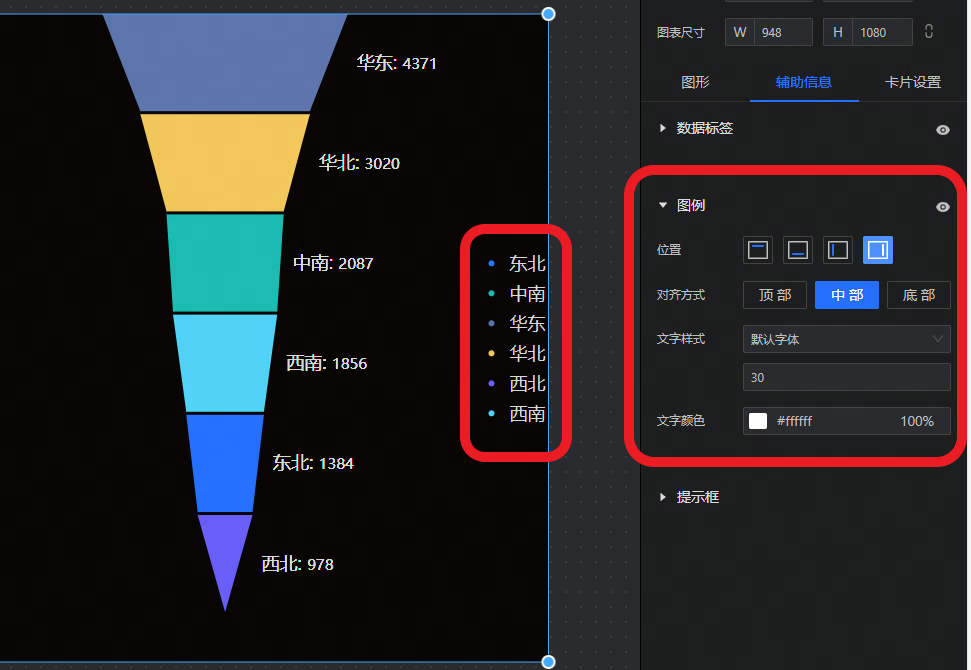
Task: Set legend position to top
Action: pos(758,250)
